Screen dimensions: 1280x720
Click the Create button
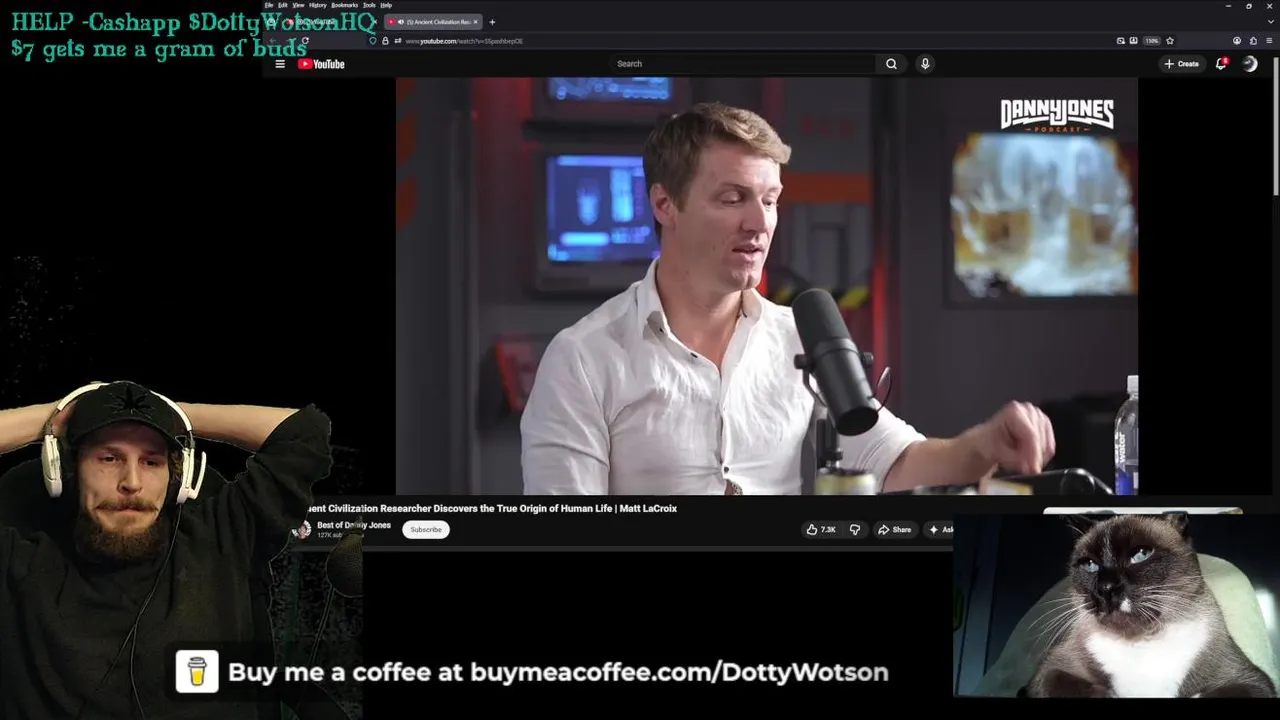click(x=1181, y=64)
